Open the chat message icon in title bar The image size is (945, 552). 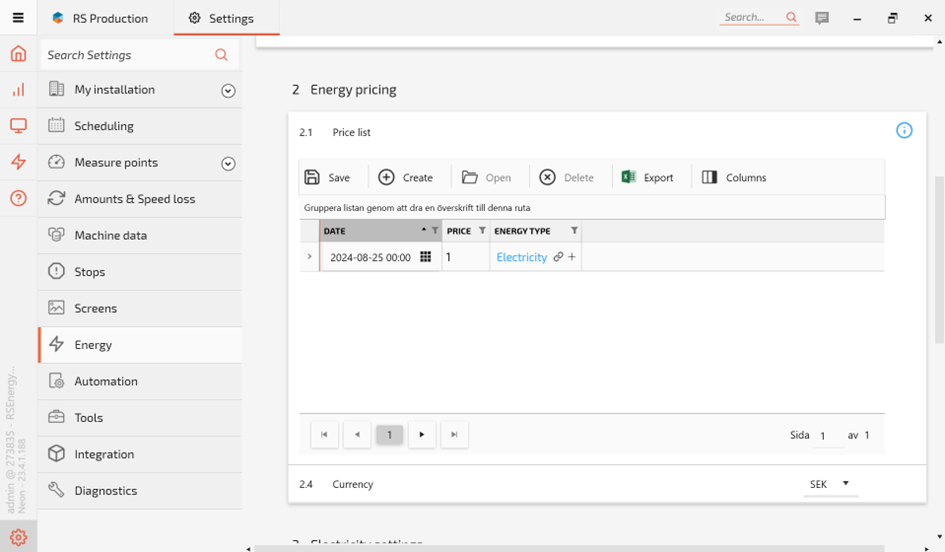[822, 18]
